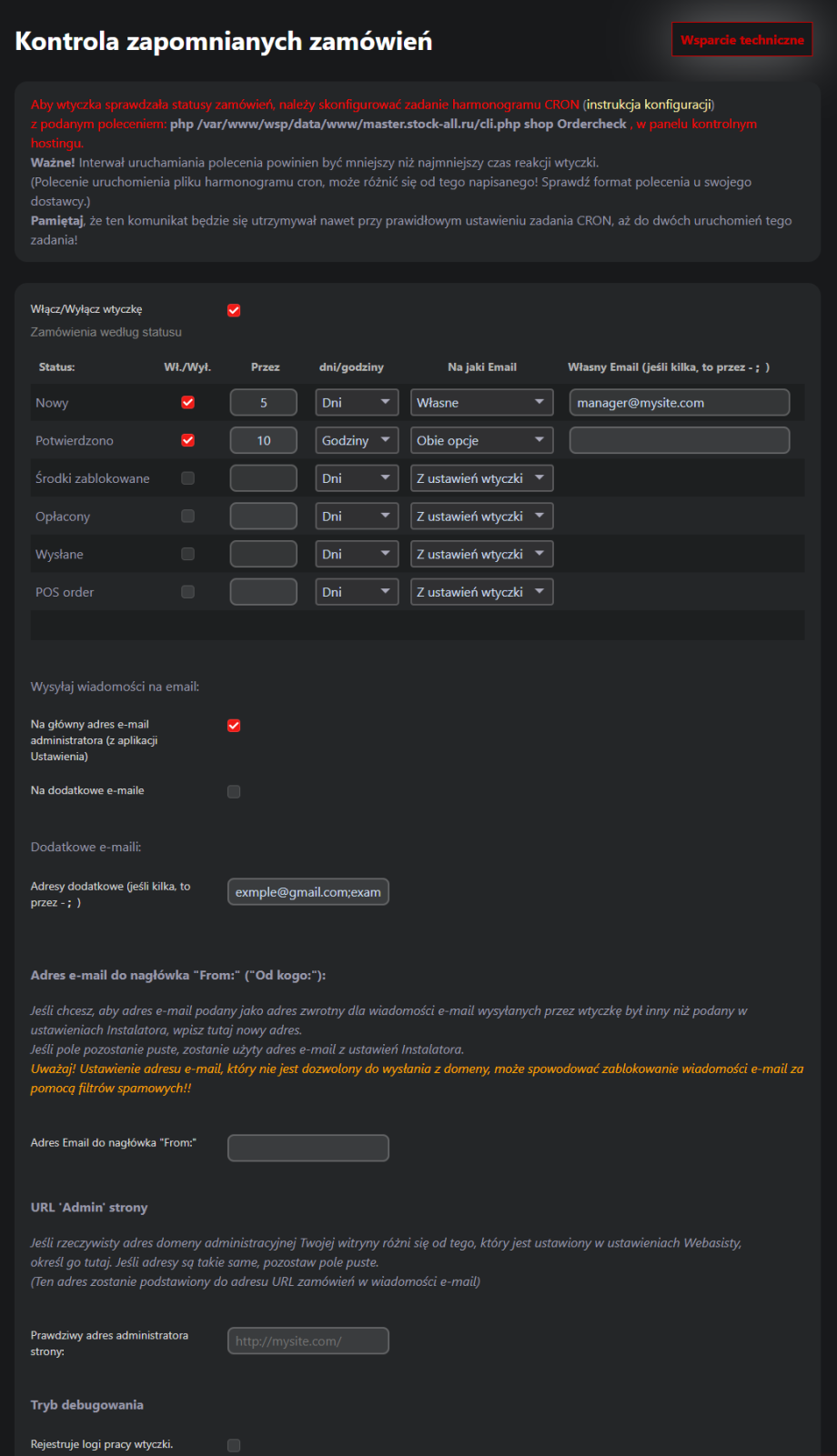Click the Przez field for Potwierdzono status

[263, 440]
